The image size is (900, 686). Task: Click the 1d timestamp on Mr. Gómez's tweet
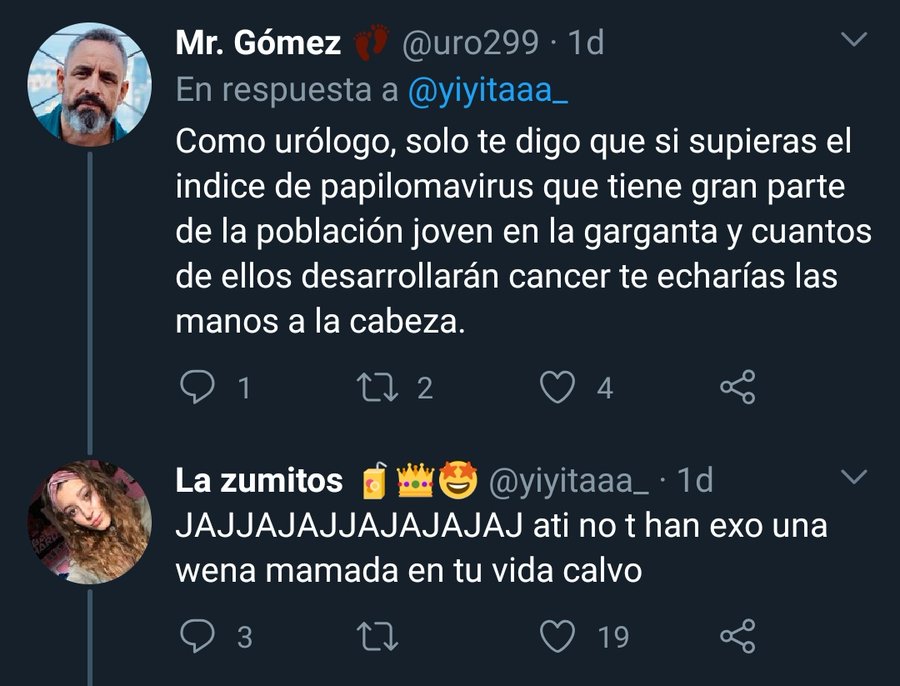[586, 43]
